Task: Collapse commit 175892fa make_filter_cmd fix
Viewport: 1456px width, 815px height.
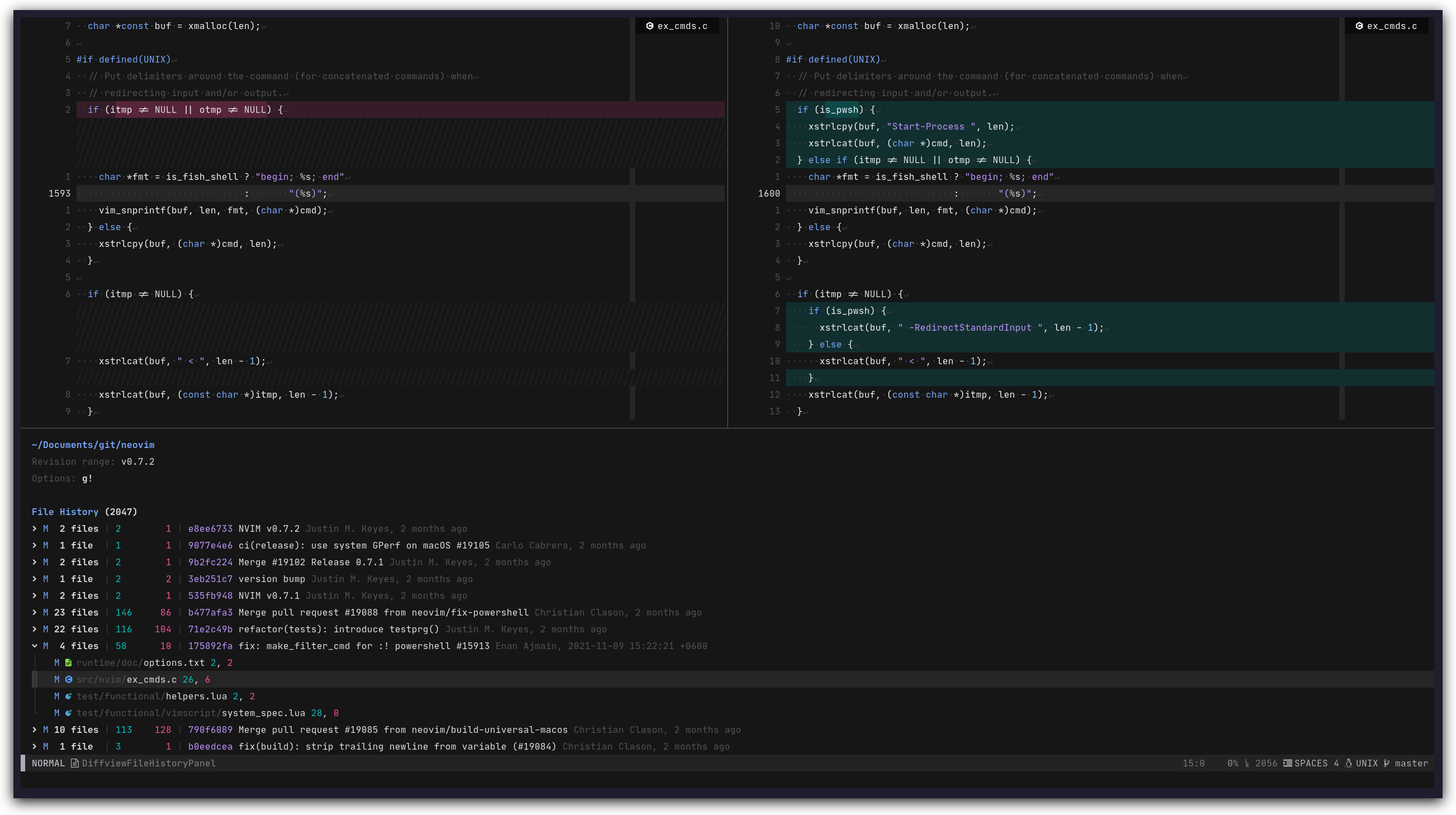Action: click(35, 646)
